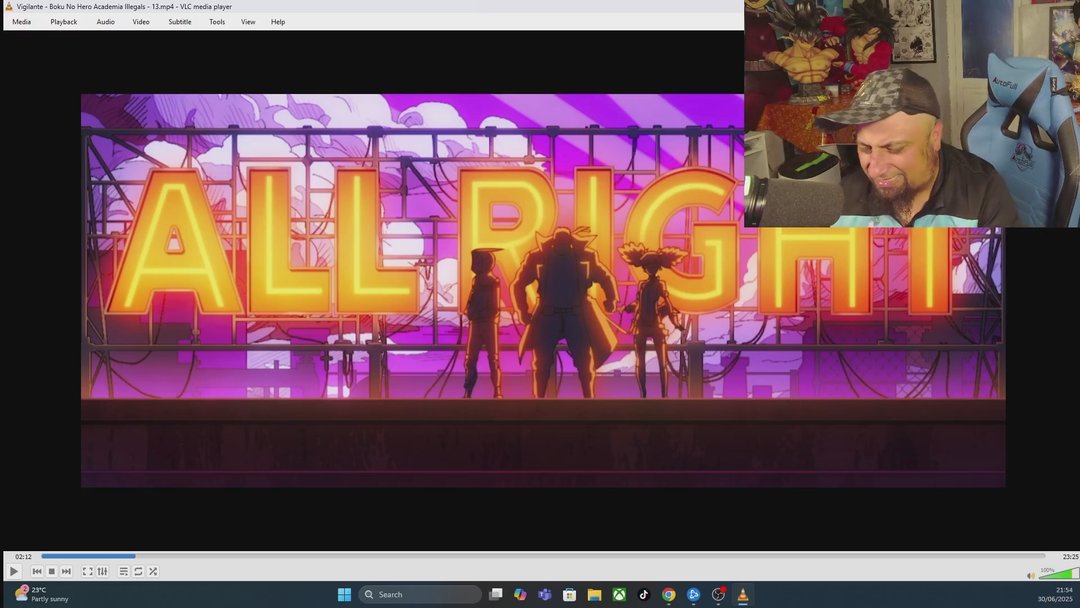Open VLC from the taskbar
This screenshot has height=608, width=1080.
pos(743,594)
